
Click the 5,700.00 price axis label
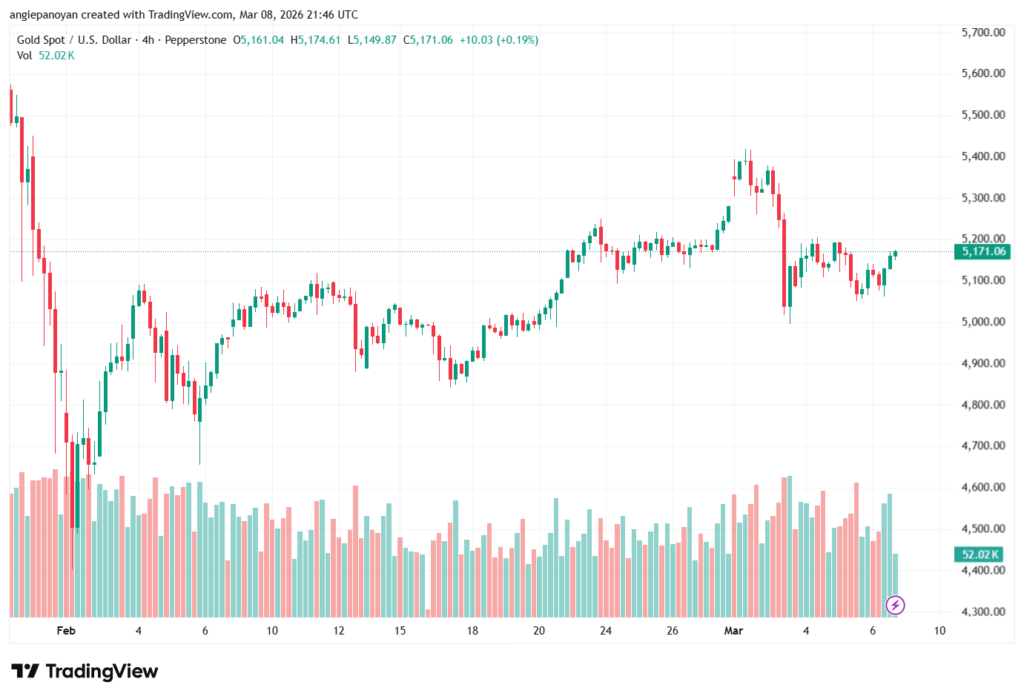981,33
